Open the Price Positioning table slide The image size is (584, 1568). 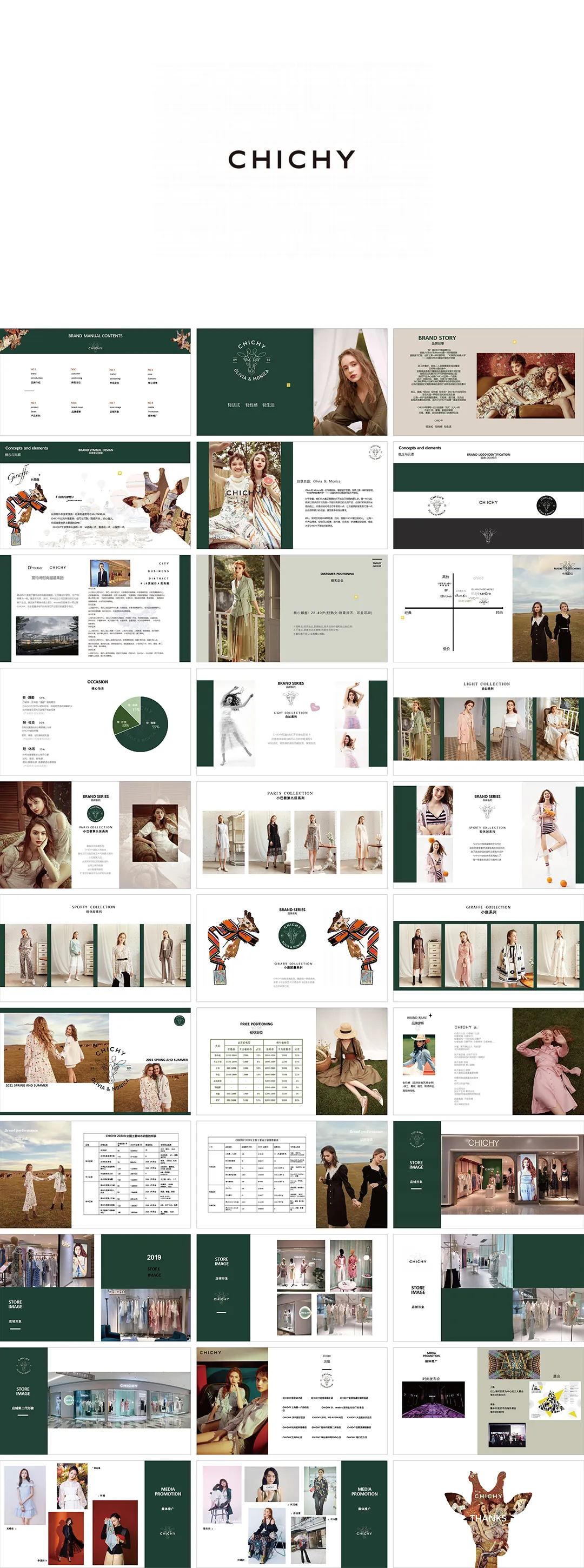coord(291,1060)
